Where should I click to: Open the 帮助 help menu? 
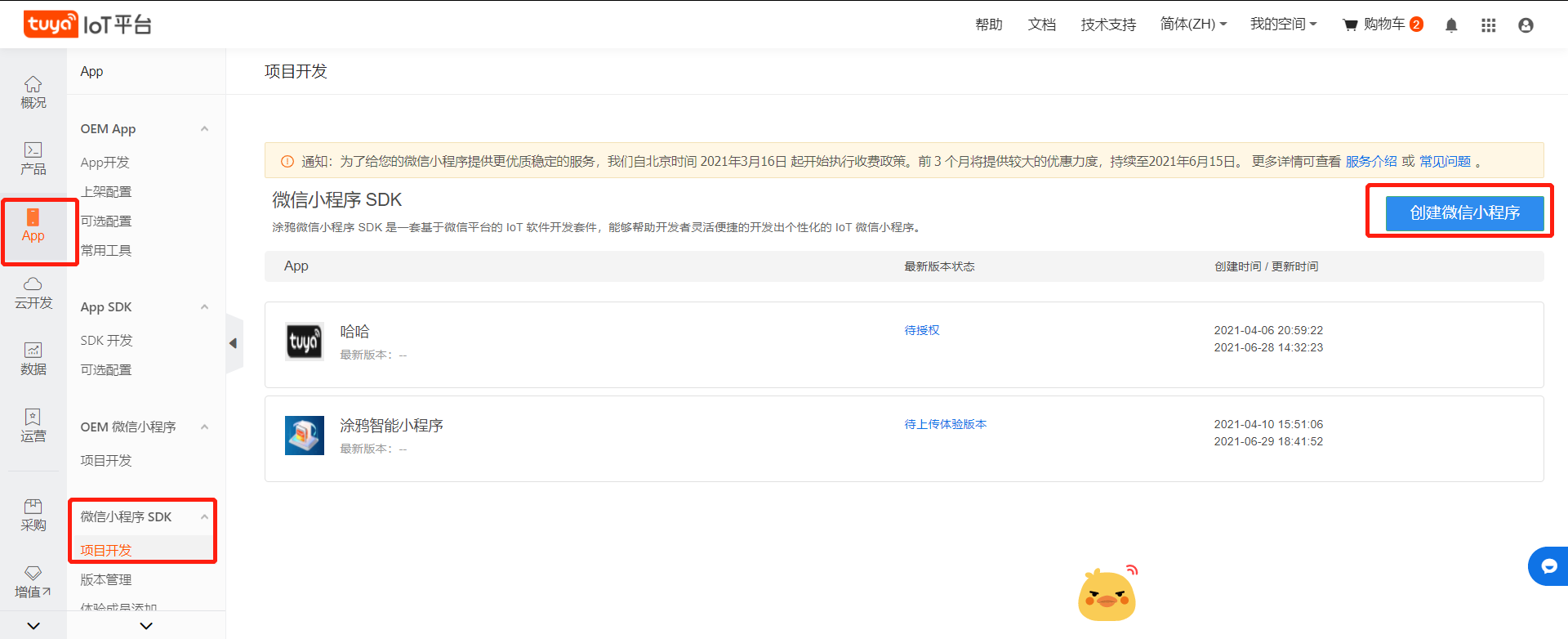tap(989, 25)
